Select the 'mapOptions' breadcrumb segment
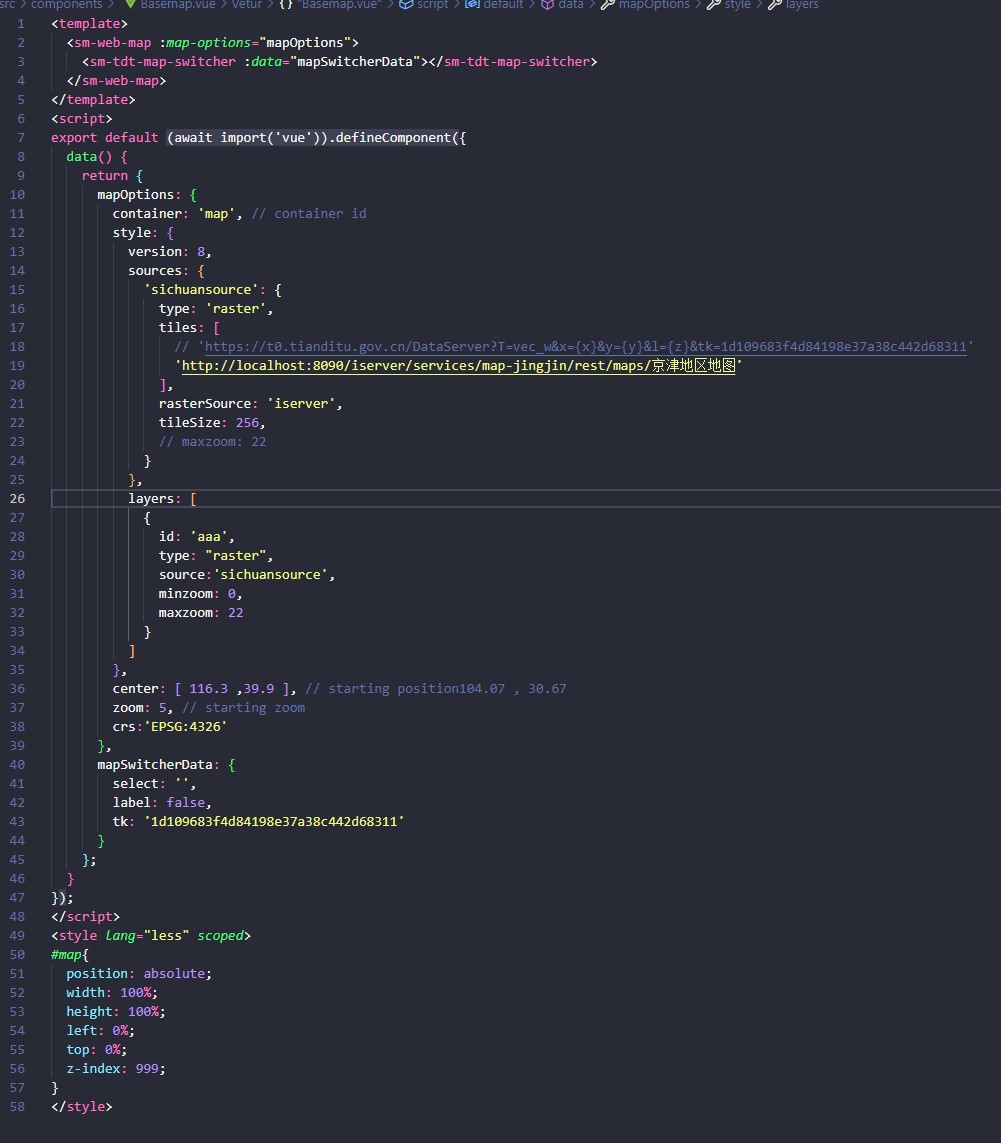 point(654,4)
